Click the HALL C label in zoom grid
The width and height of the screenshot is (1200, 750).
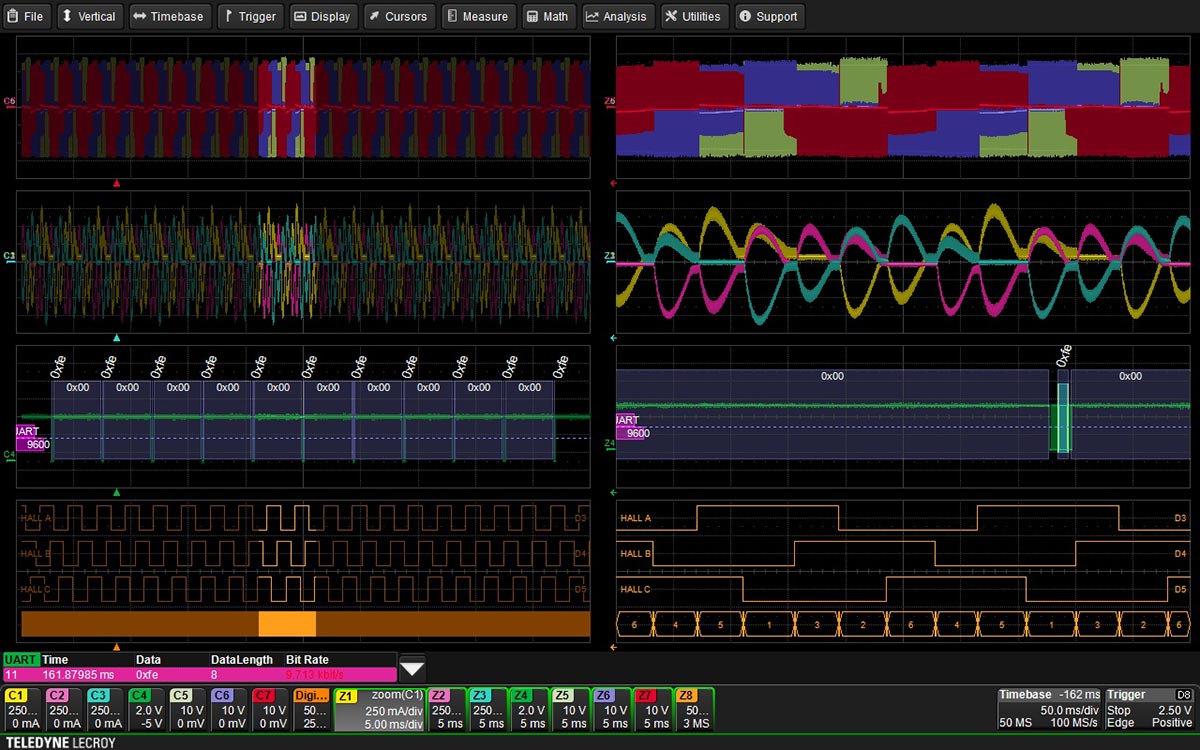click(636, 589)
